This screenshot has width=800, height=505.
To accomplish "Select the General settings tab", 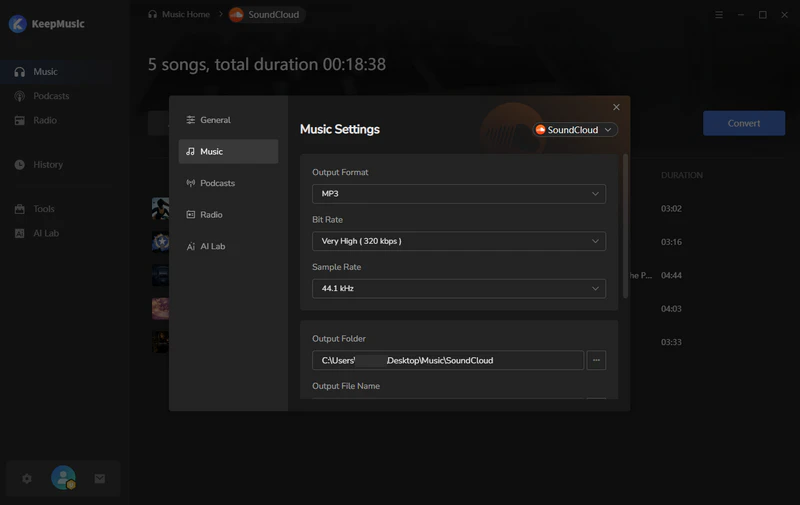I will tap(229, 120).
